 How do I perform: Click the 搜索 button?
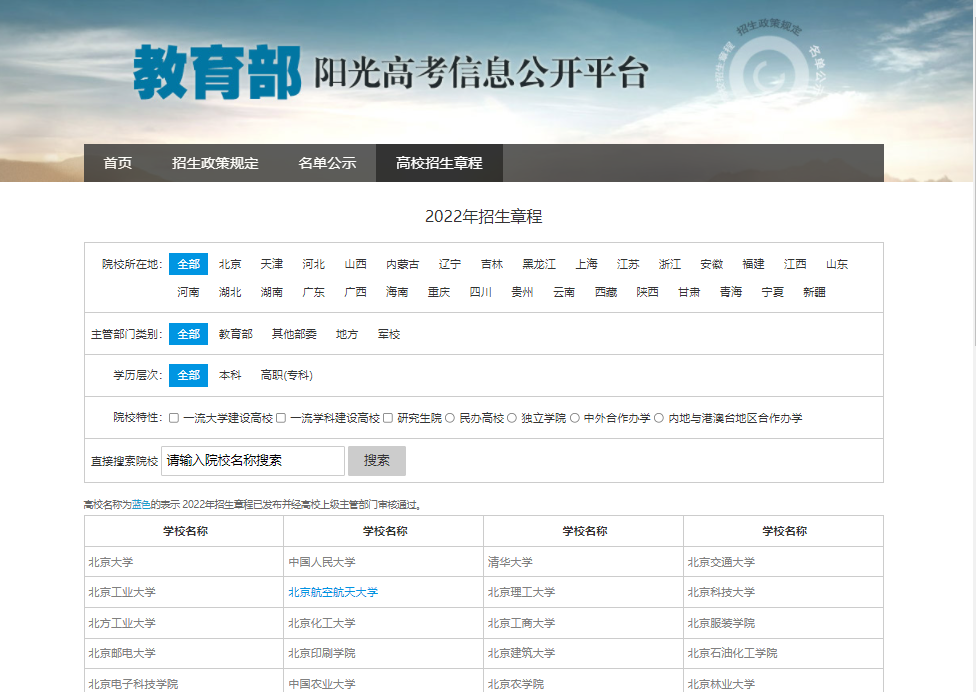point(377,461)
